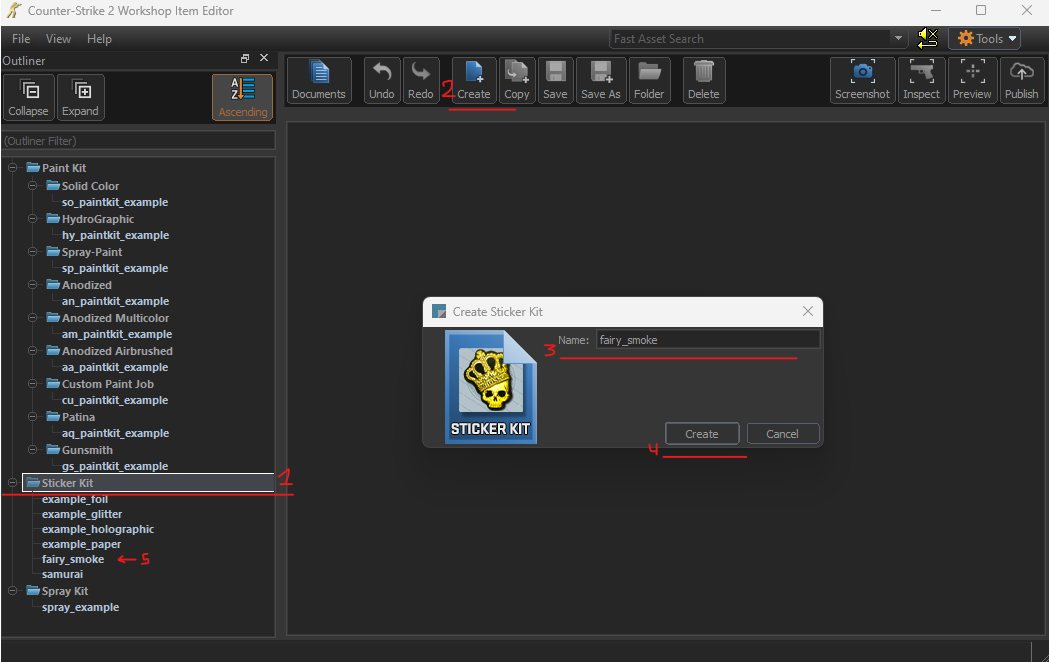
Task: Click the Delete trash icon
Action: tap(704, 80)
